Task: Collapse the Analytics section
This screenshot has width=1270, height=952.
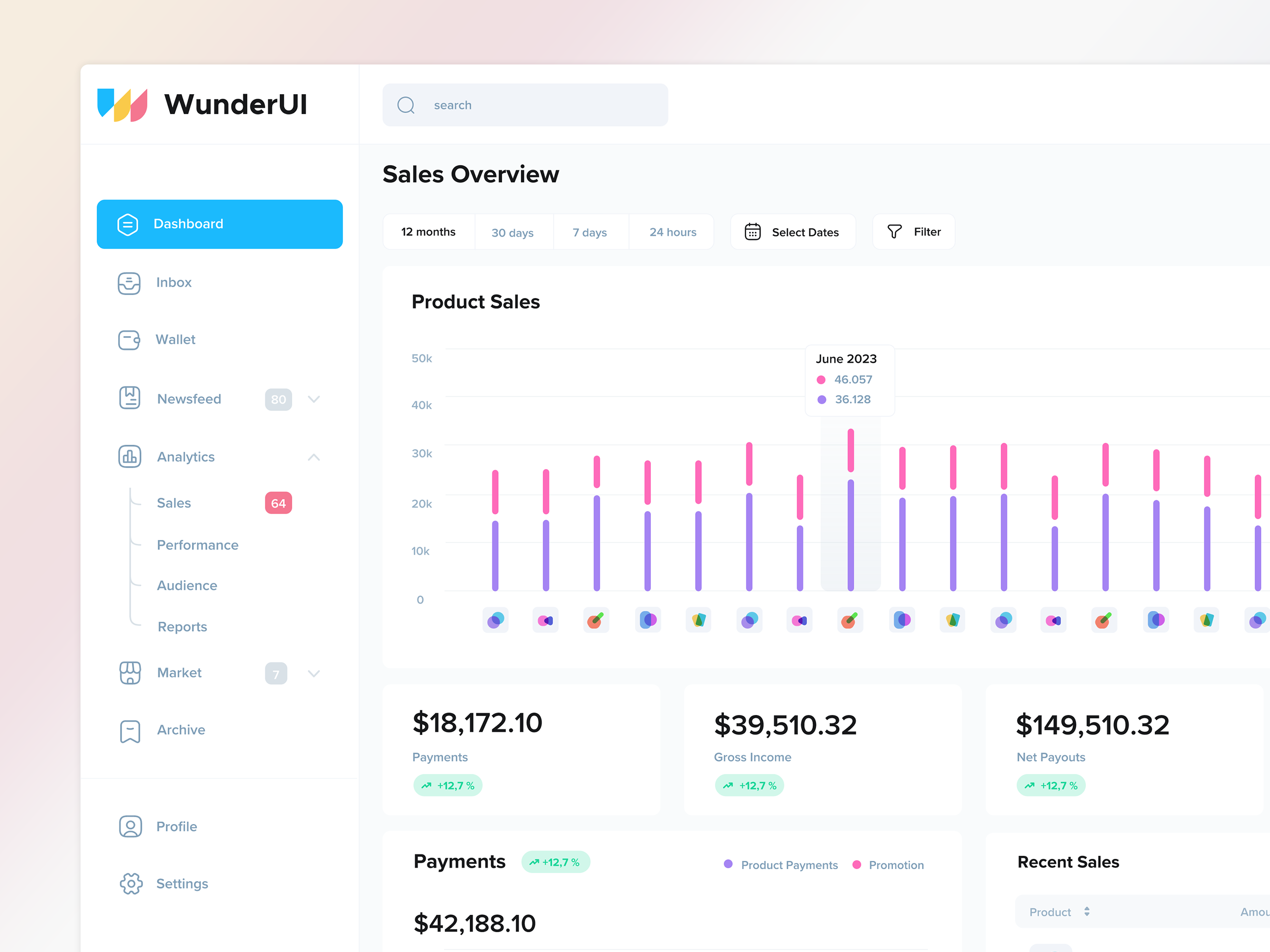Action: 314,457
